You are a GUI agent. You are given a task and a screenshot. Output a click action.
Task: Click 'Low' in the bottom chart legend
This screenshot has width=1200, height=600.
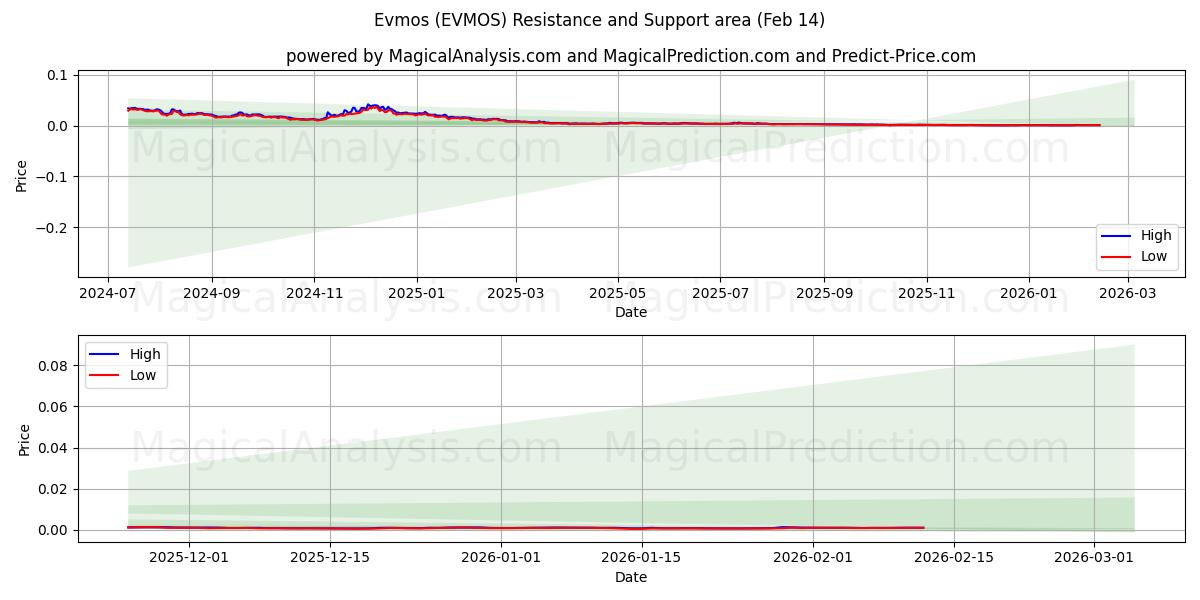click(x=143, y=376)
